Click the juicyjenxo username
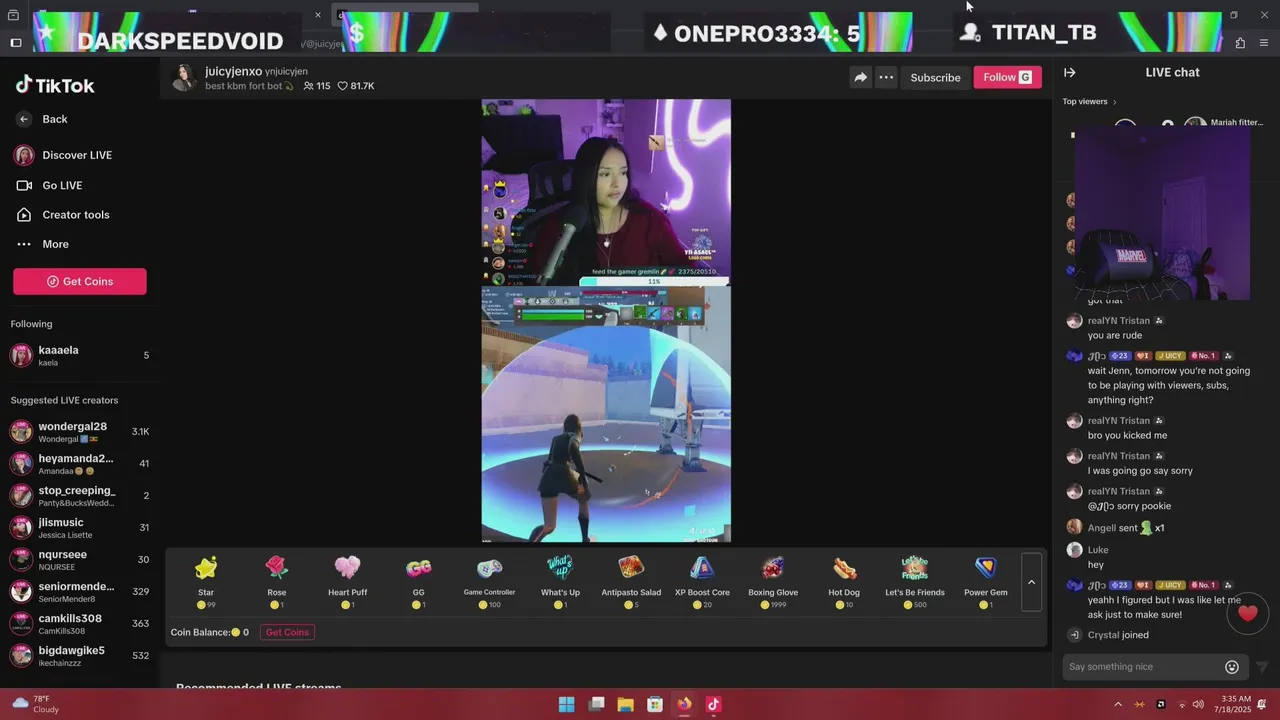 click(x=233, y=71)
